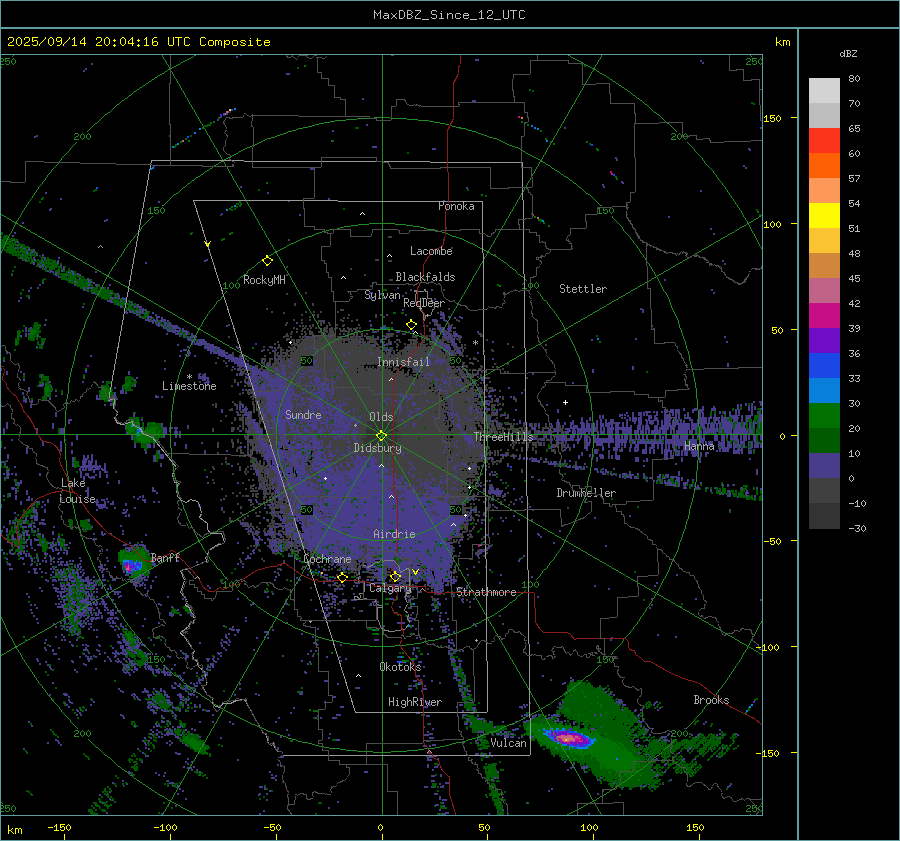Click the Ponoka city label
This screenshot has height=841, width=900.
(x=456, y=206)
